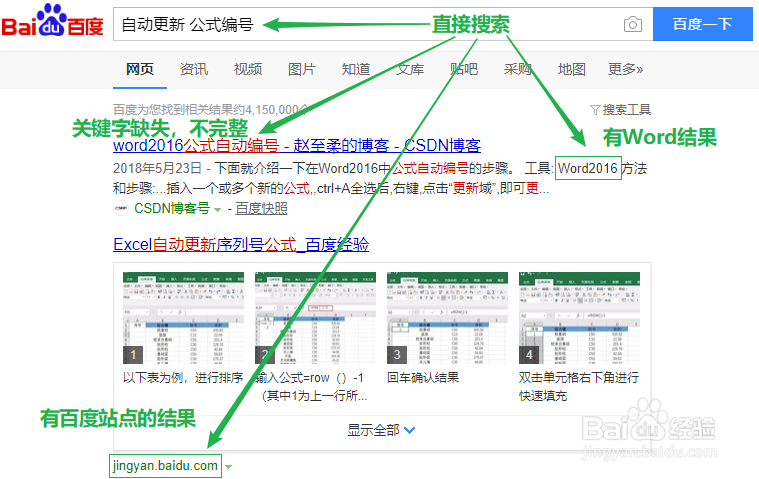Open the 知道 tab
The width and height of the screenshot is (759, 479).
[x=356, y=69]
